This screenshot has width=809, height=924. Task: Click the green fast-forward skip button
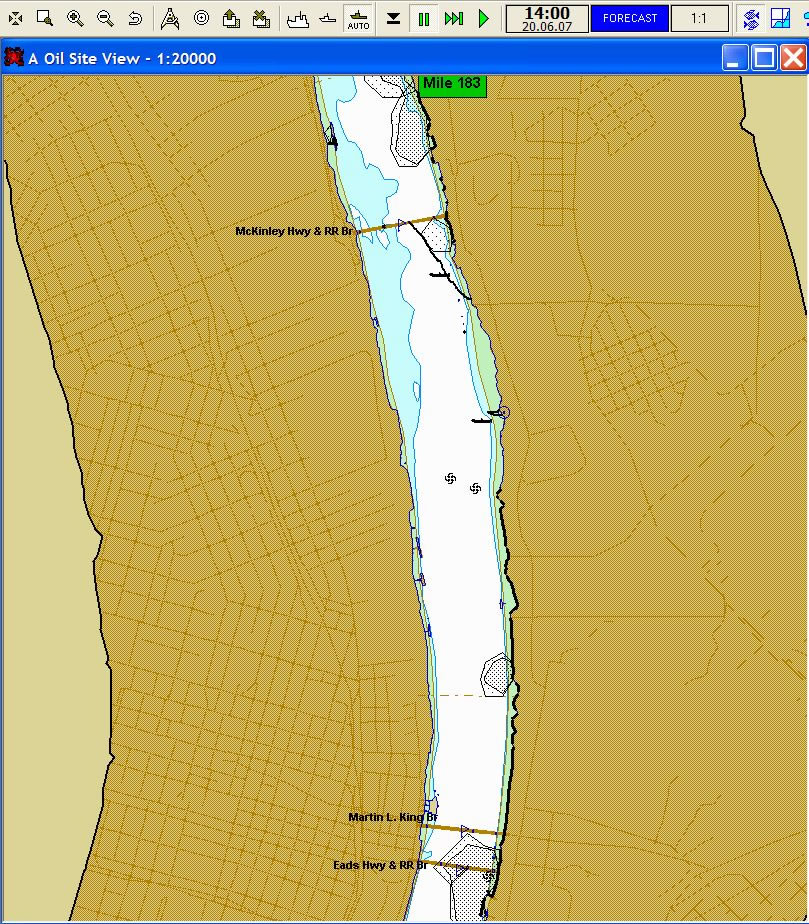pyautogui.click(x=454, y=19)
